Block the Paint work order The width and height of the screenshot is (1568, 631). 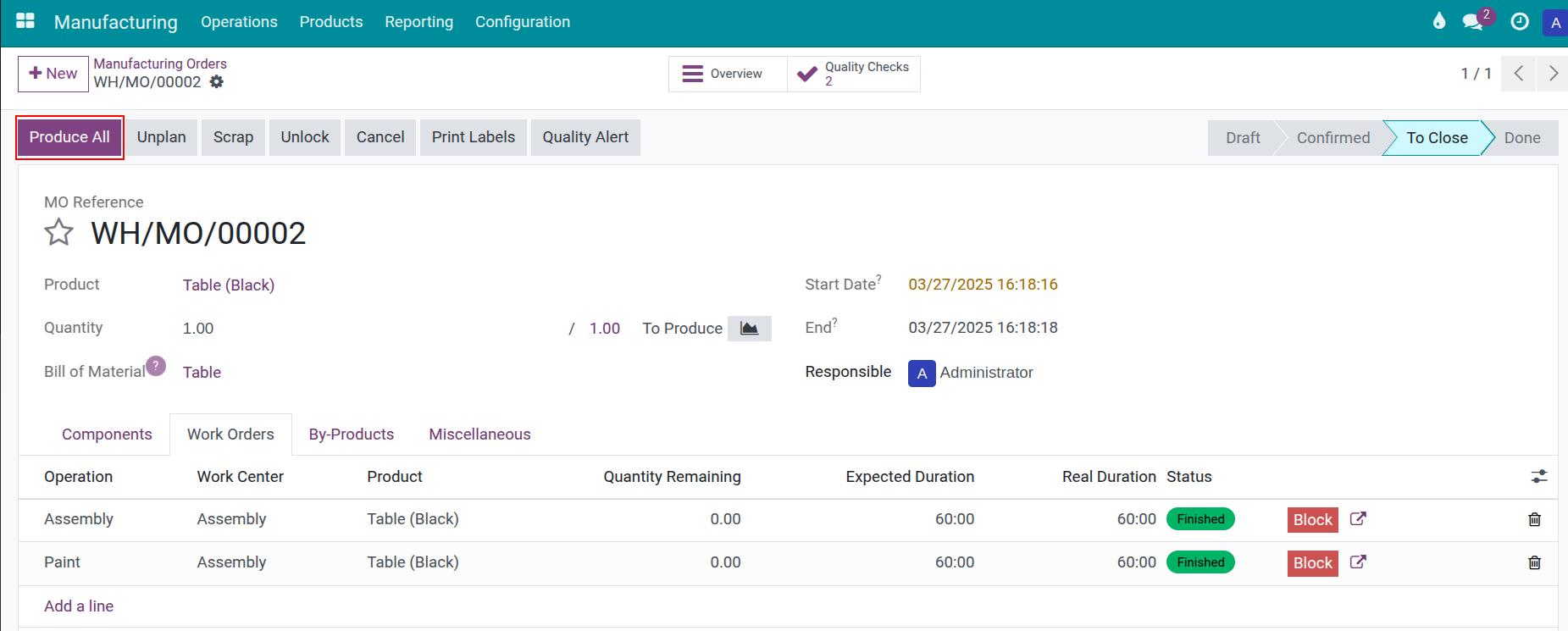click(1313, 563)
